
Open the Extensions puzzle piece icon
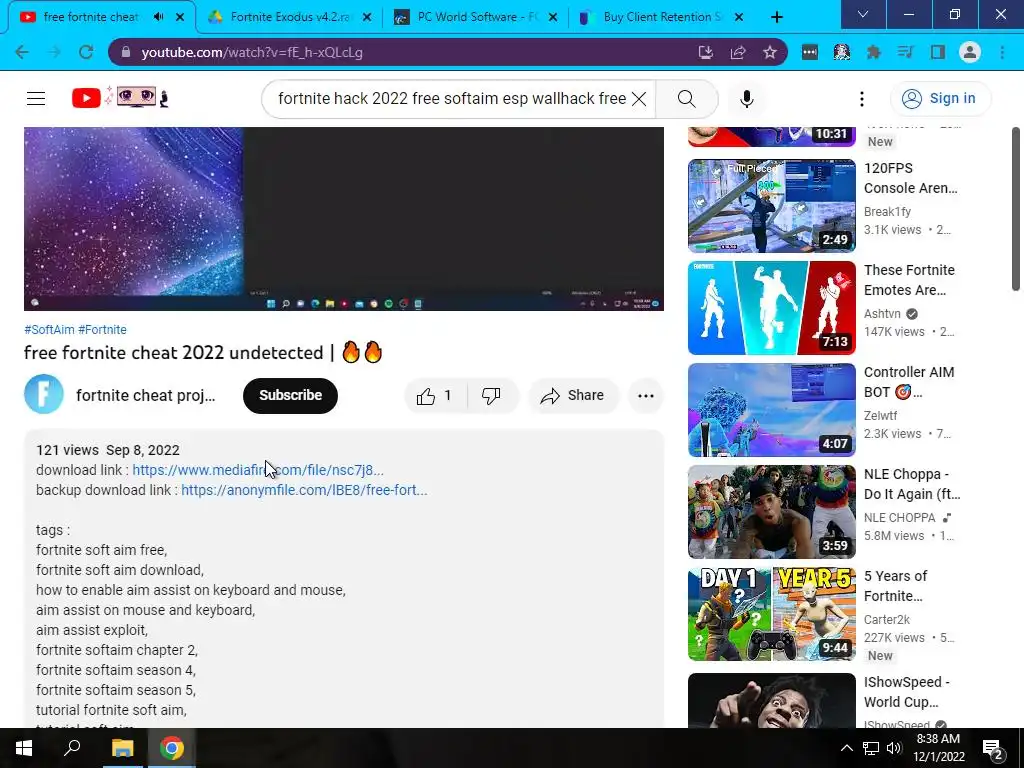[x=873, y=52]
